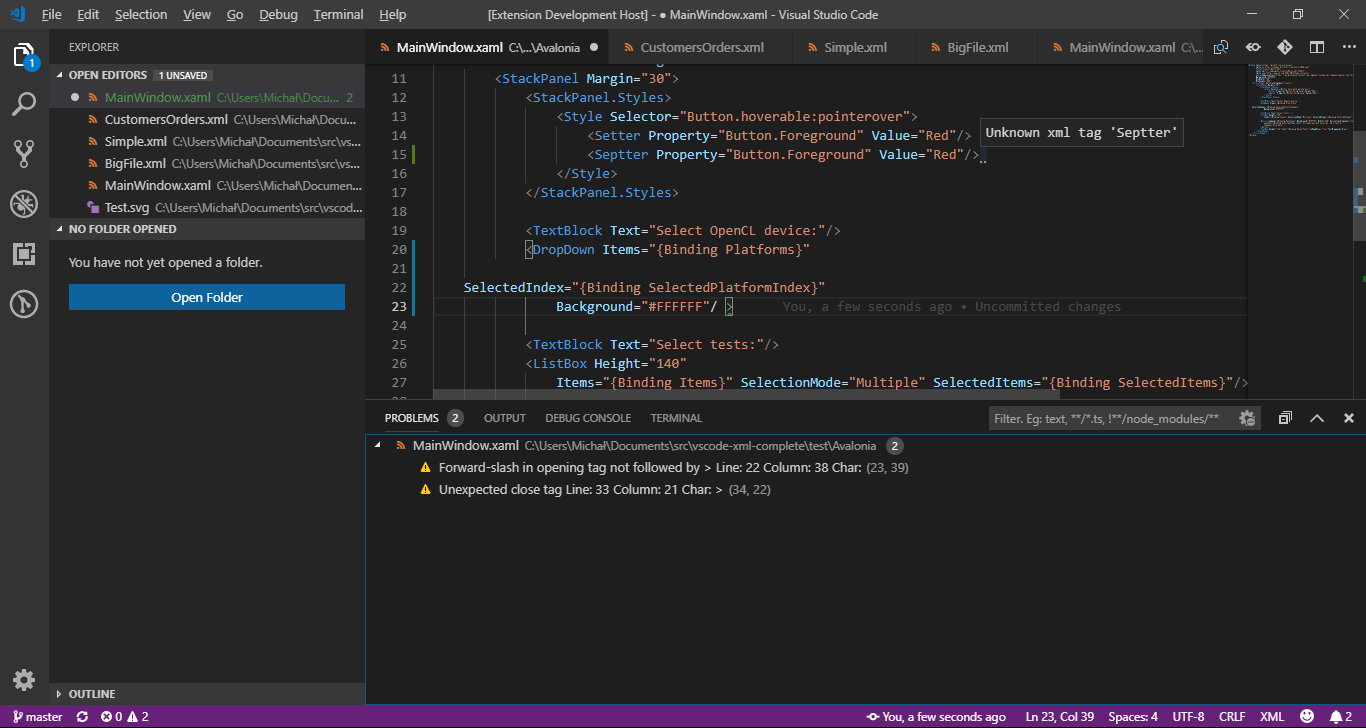The width and height of the screenshot is (1366, 728).
Task: Click the Problems filter input field
Action: click(1108, 419)
